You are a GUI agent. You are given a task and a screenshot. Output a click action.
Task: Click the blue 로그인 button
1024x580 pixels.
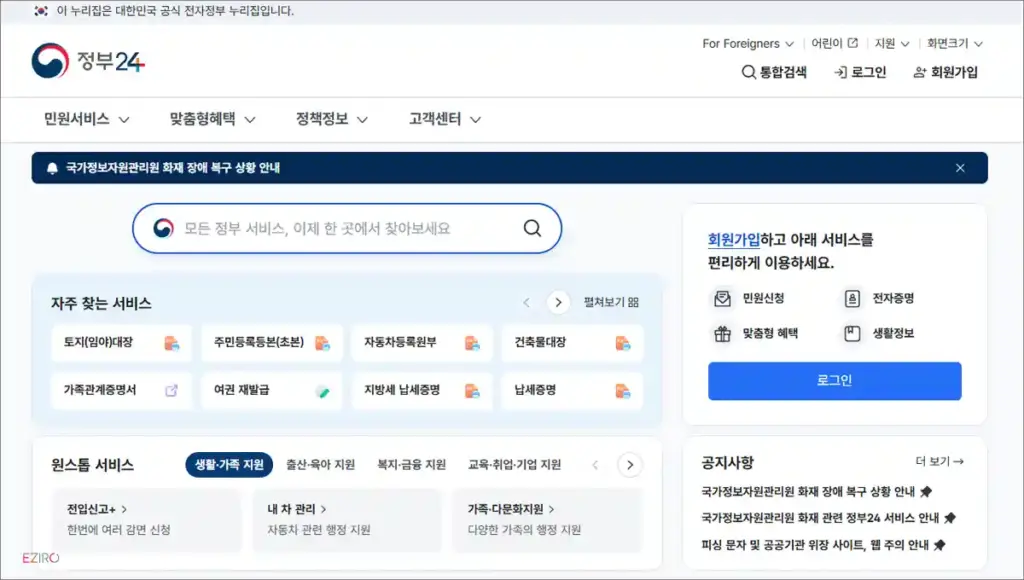[834, 381]
